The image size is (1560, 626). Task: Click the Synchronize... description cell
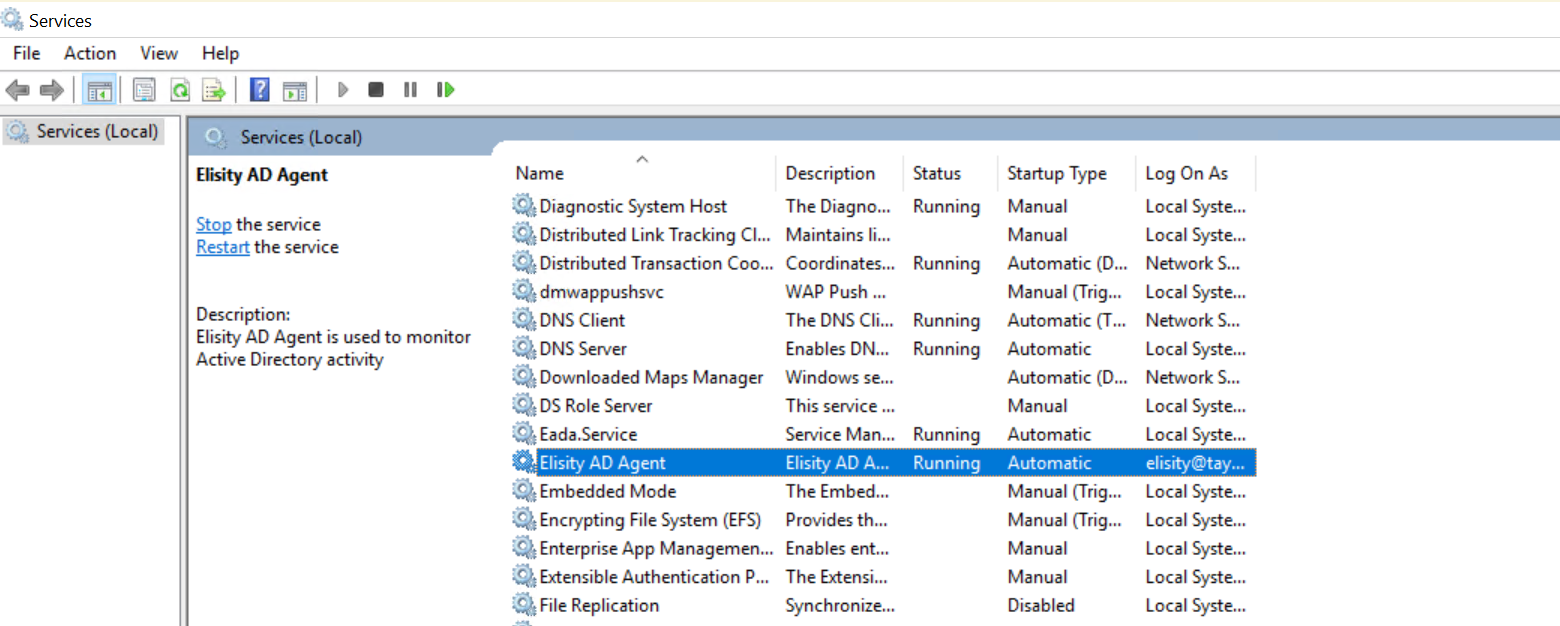(x=840, y=605)
